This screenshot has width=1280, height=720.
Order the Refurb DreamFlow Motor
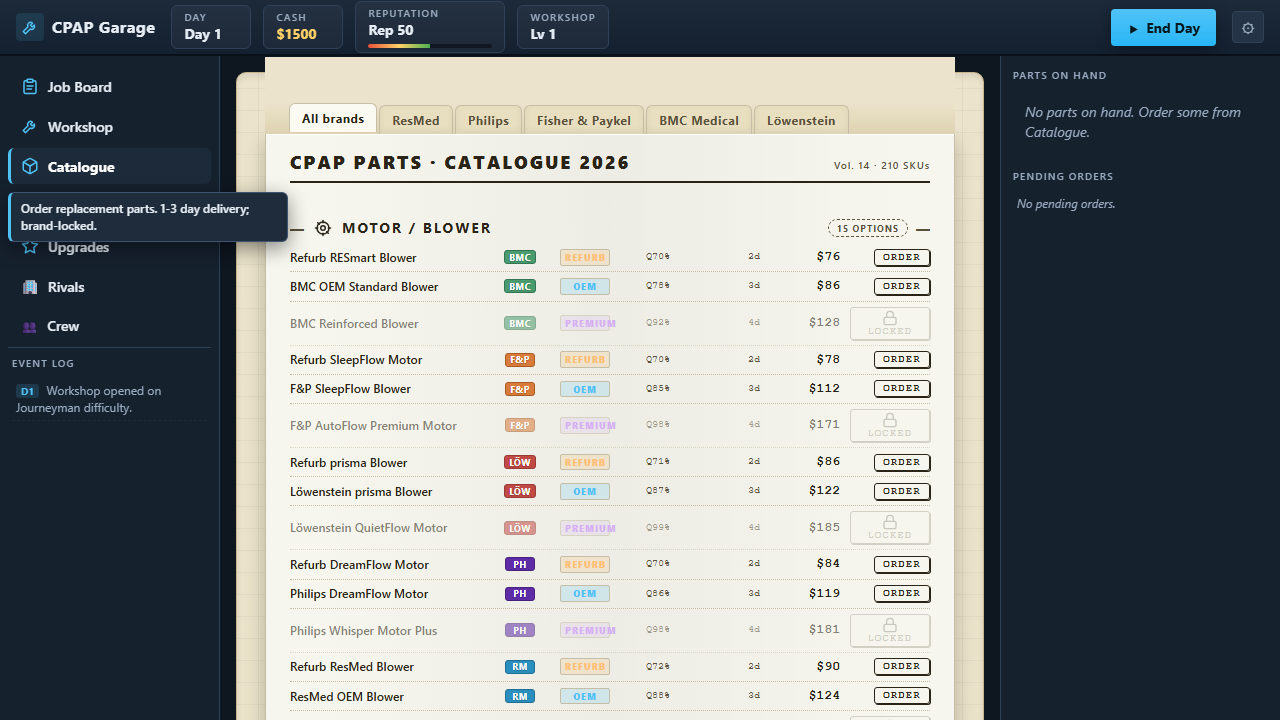pos(902,564)
